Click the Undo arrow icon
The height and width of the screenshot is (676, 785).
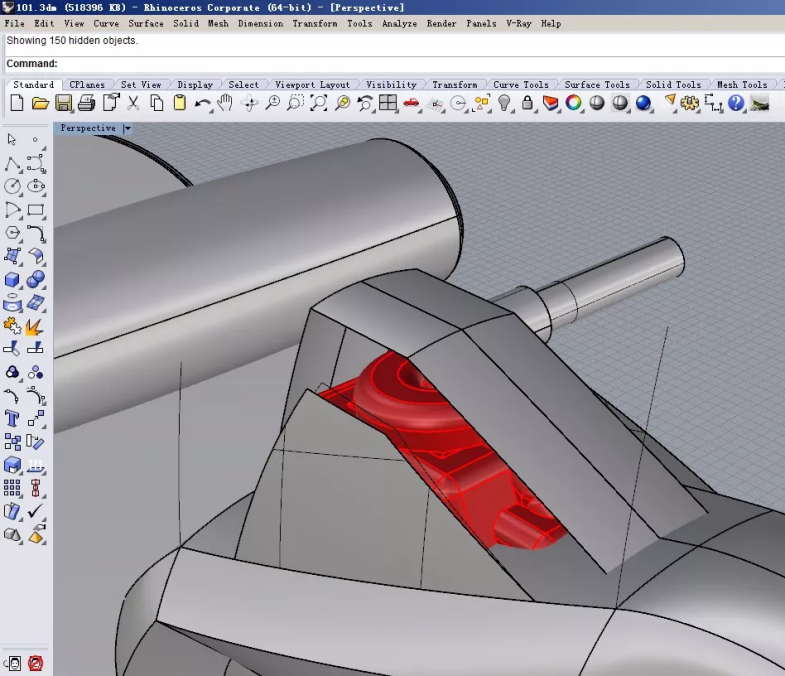(203, 103)
